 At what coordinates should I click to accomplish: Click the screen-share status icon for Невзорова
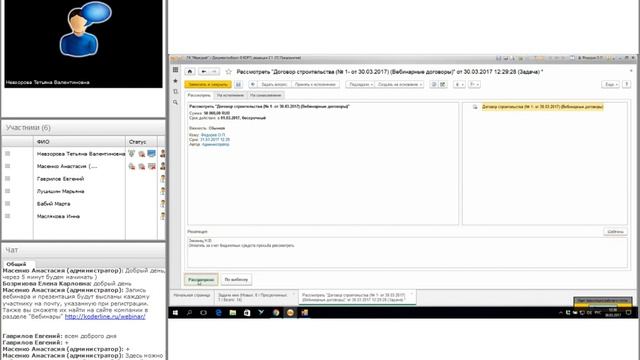pos(151,153)
